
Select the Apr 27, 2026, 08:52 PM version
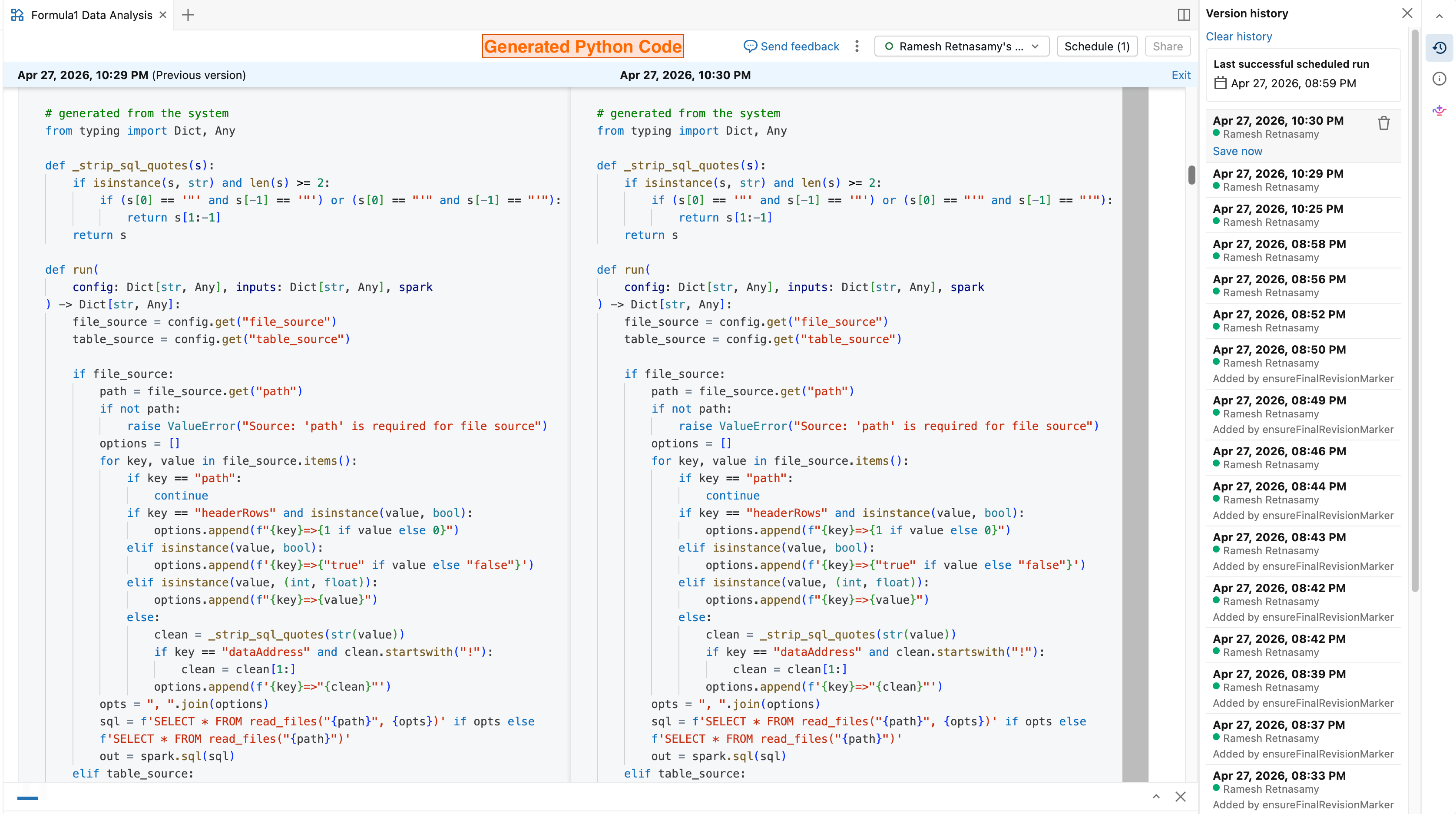pyautogui.click(x=1303, y=321)
